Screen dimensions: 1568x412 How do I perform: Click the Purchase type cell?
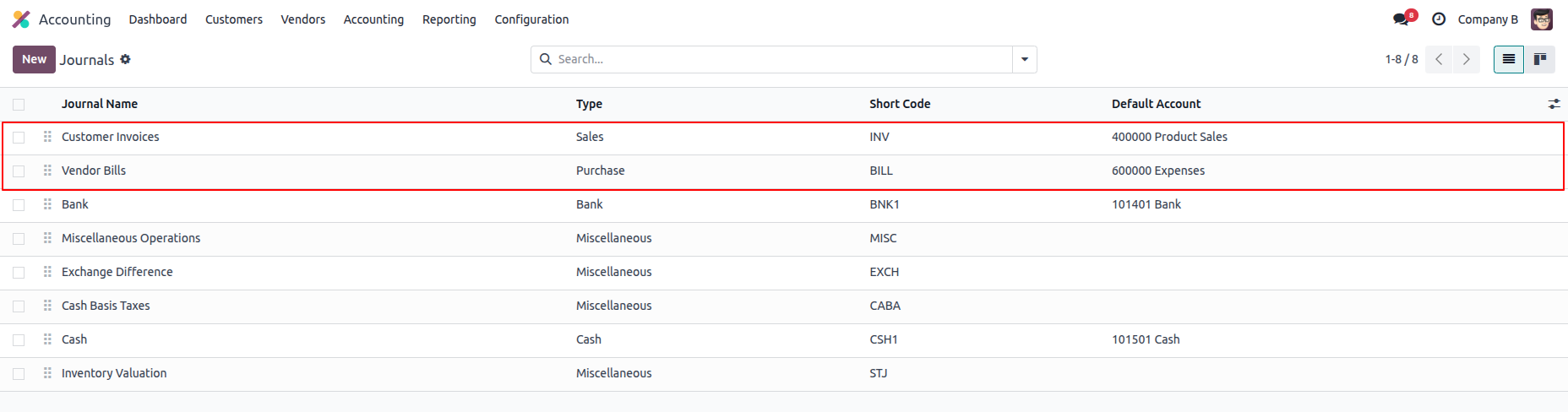[x=601, y=171]
